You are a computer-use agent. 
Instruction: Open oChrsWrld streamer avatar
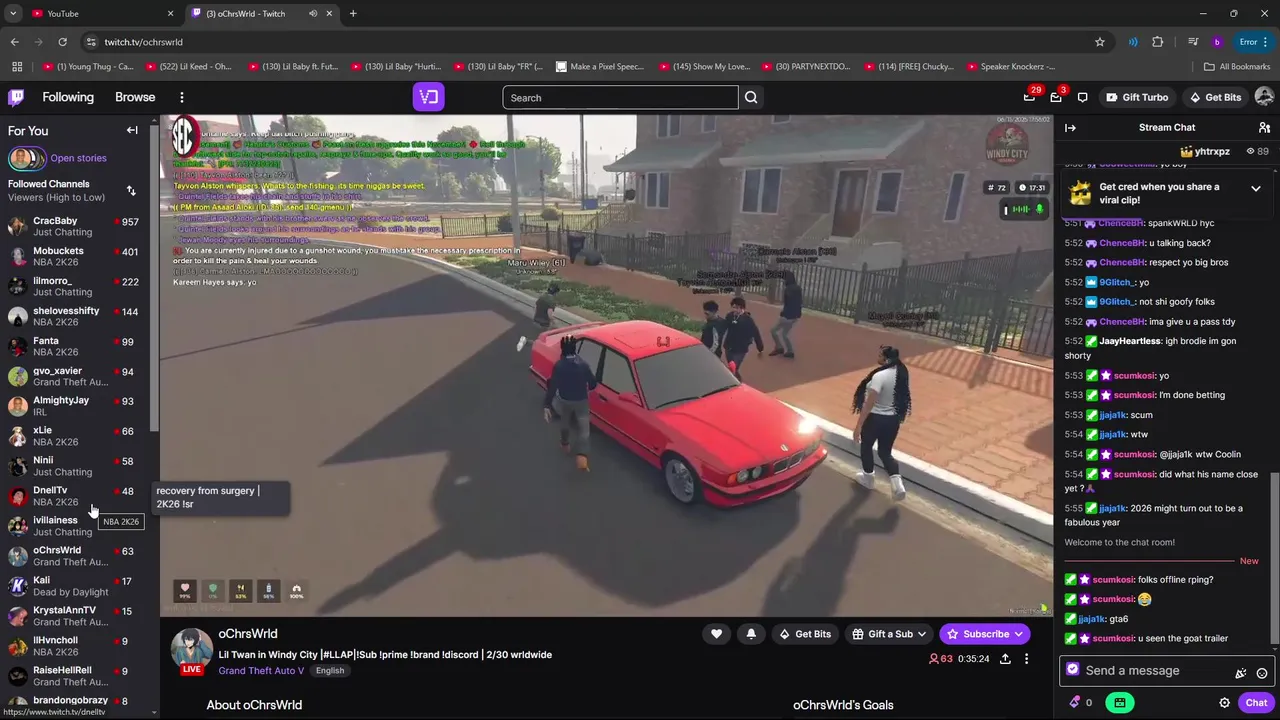click(x=191, y=649)
